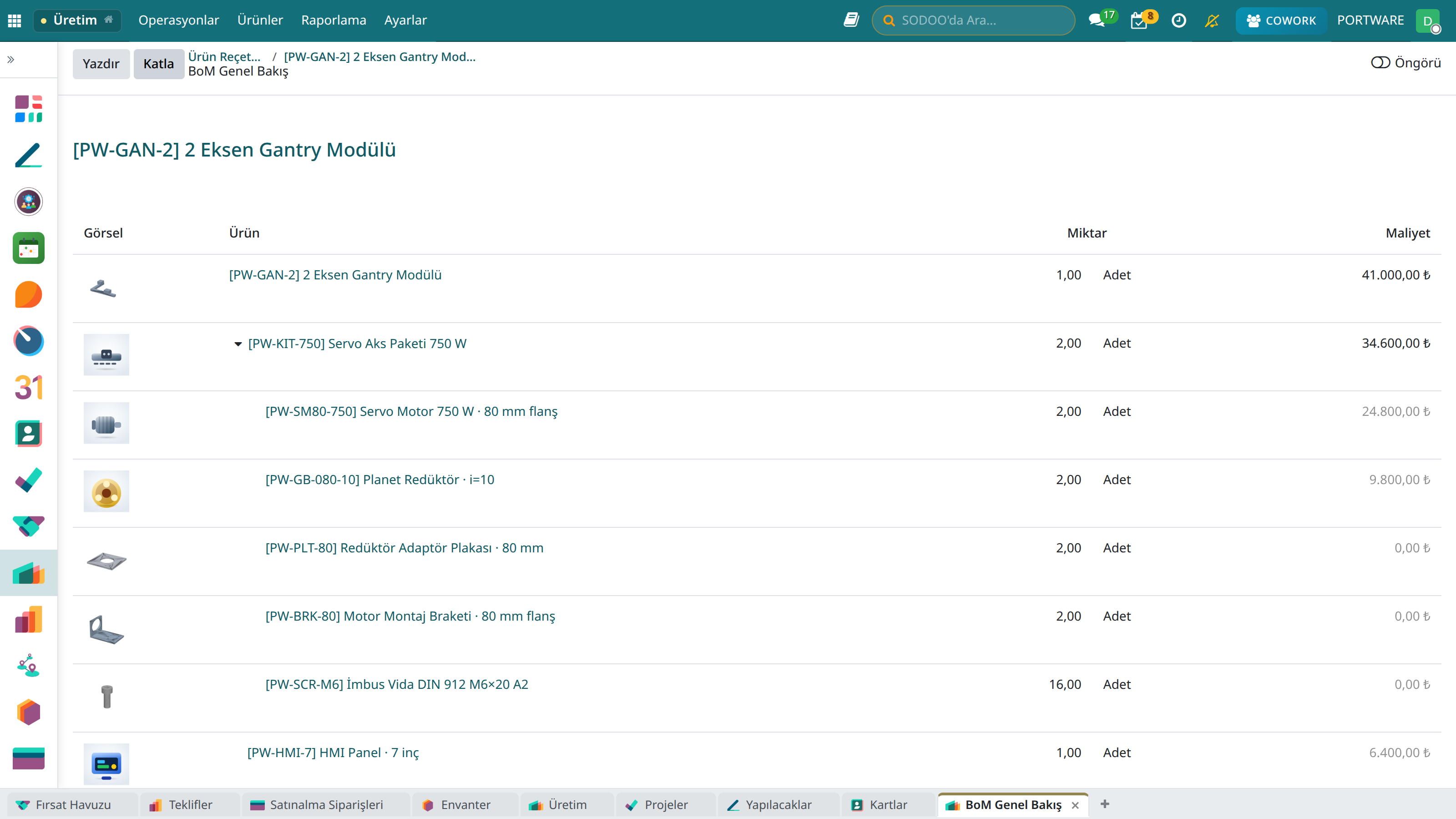Open the knowledge book icon
This screenshot has height=819, width=1456.
(x=851, y=20)
